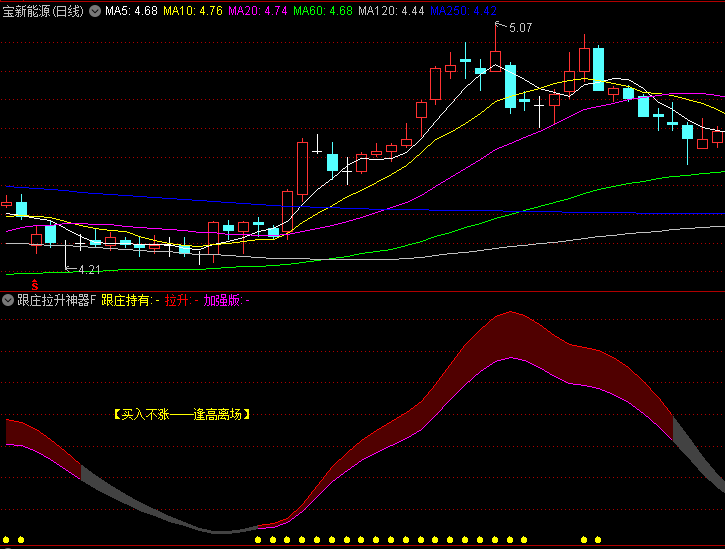Click the 宝新能源(日线) stock title

coord(44,11)
